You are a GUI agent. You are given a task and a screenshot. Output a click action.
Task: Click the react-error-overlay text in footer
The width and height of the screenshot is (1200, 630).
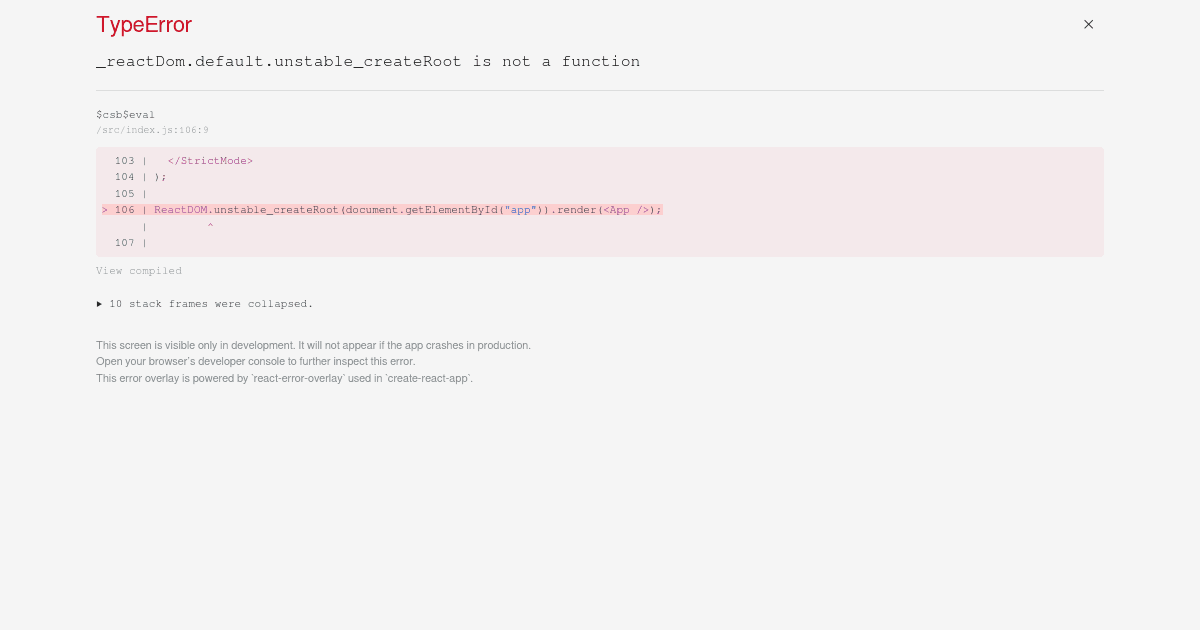[x=295, y=378]
